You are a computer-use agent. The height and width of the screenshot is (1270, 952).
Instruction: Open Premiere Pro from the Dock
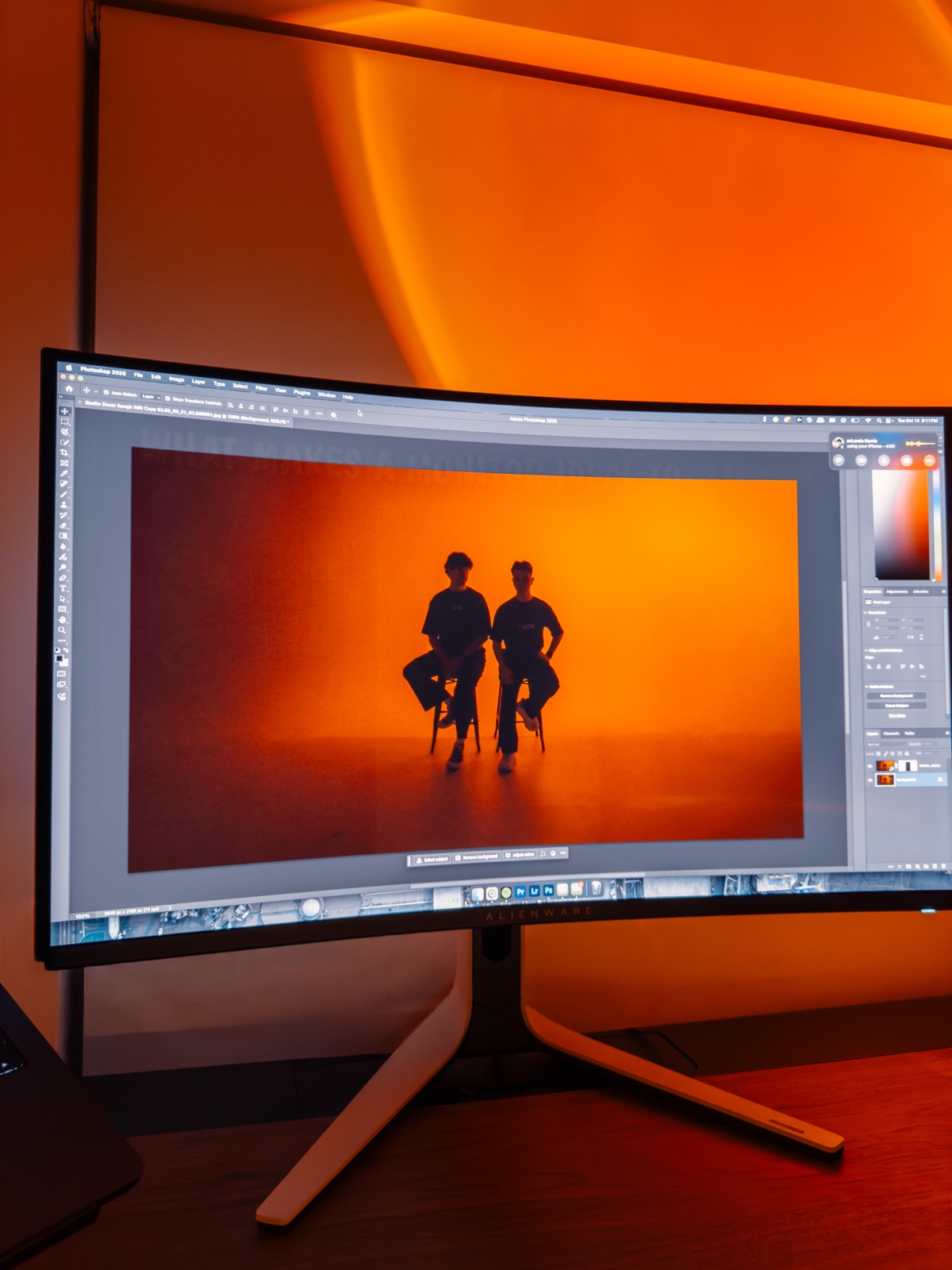pyautogui.click(x=520, y=892)
